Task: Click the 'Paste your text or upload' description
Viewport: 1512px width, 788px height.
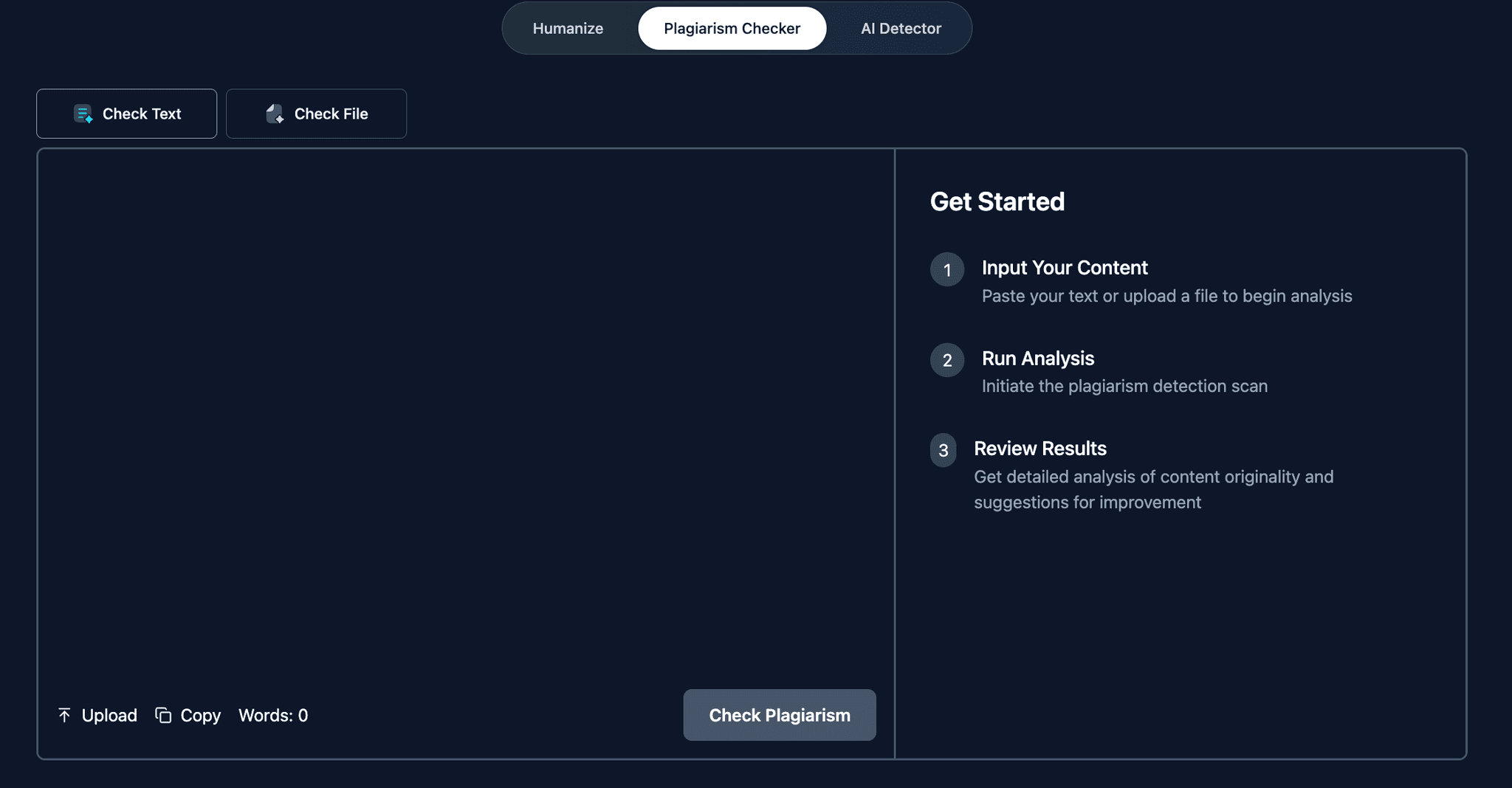Action: [1166, 296]
